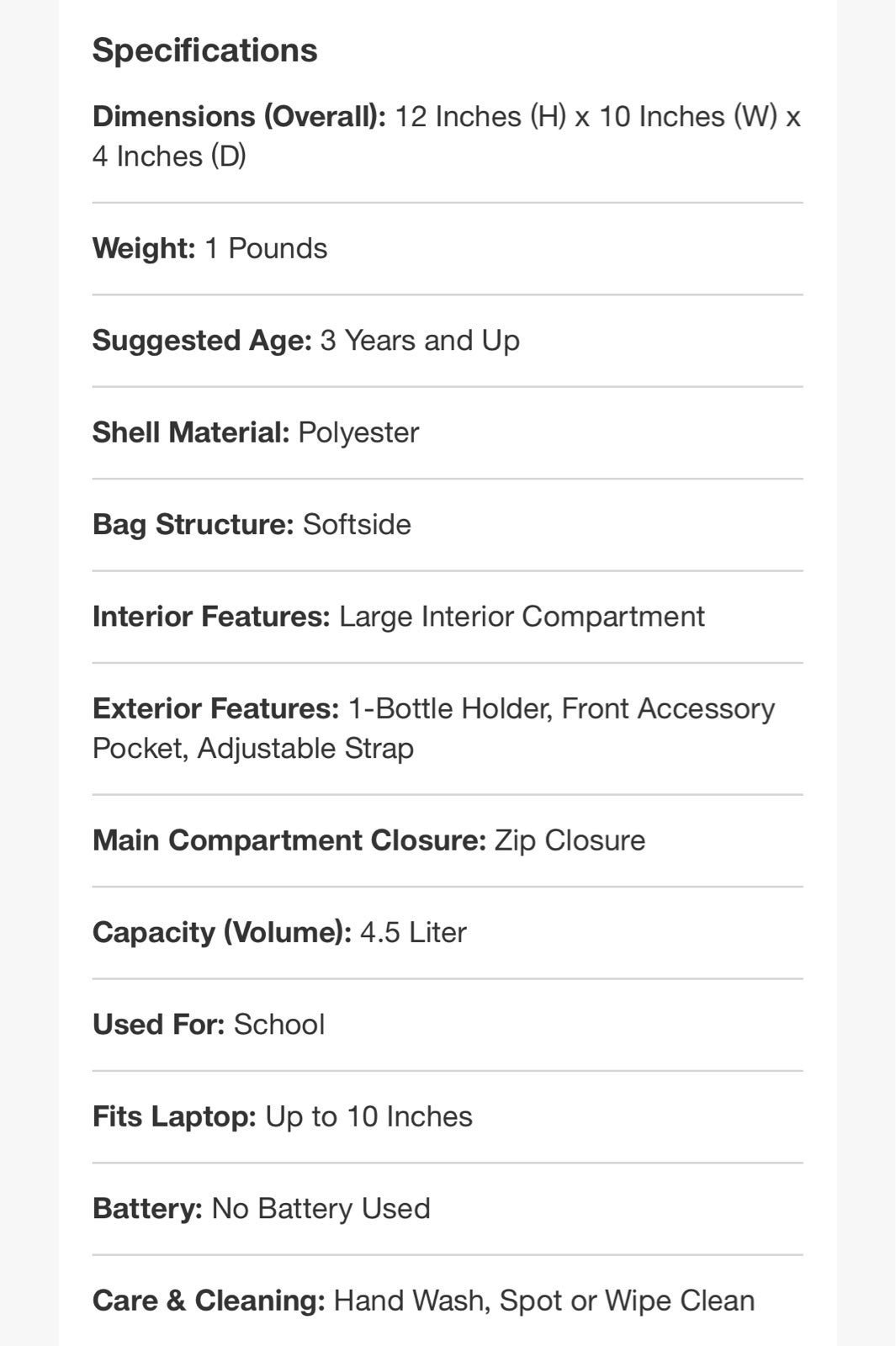Select the Zip Closure value
The height and width of the screenshot is (1346, 896).
click(570, 840)
